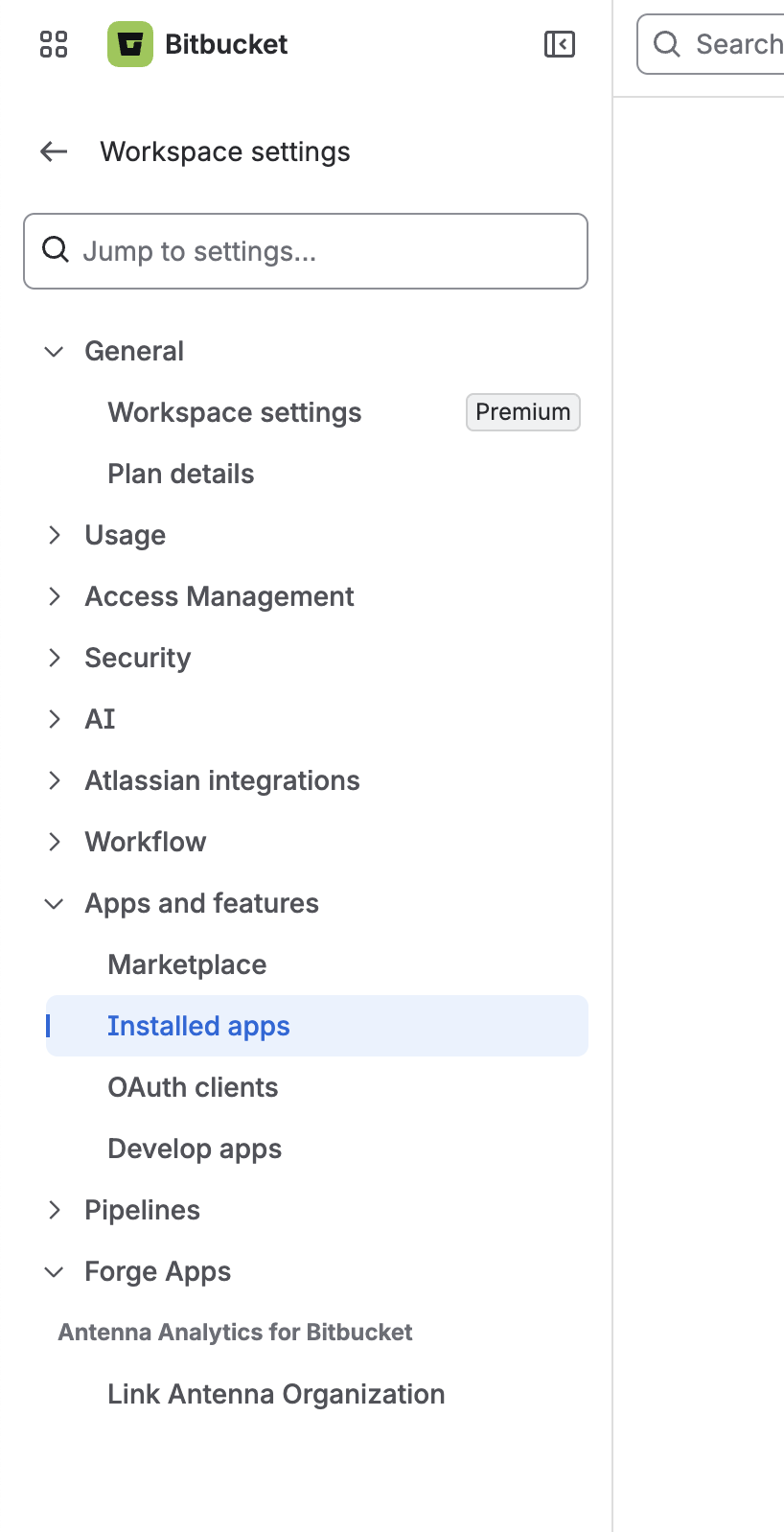Open Link Antenna Organization
This screenshot has width=784, height=1532.
(x=277, y=1394)
